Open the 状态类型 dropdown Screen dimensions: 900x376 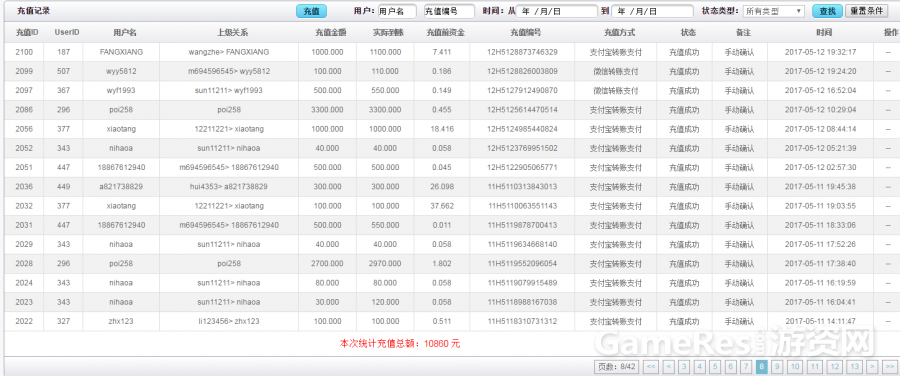point(774,11)
